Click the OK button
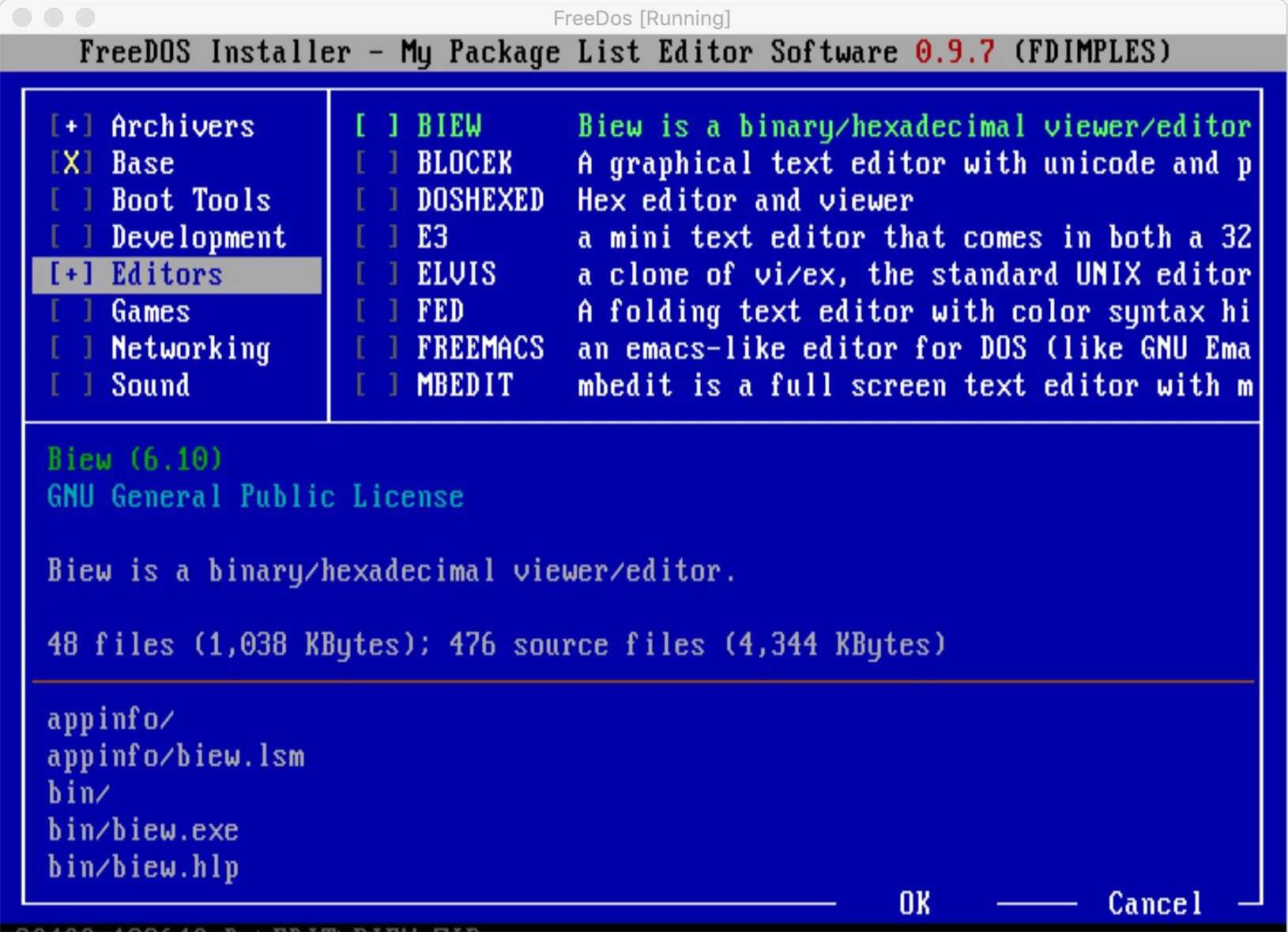 915,904
